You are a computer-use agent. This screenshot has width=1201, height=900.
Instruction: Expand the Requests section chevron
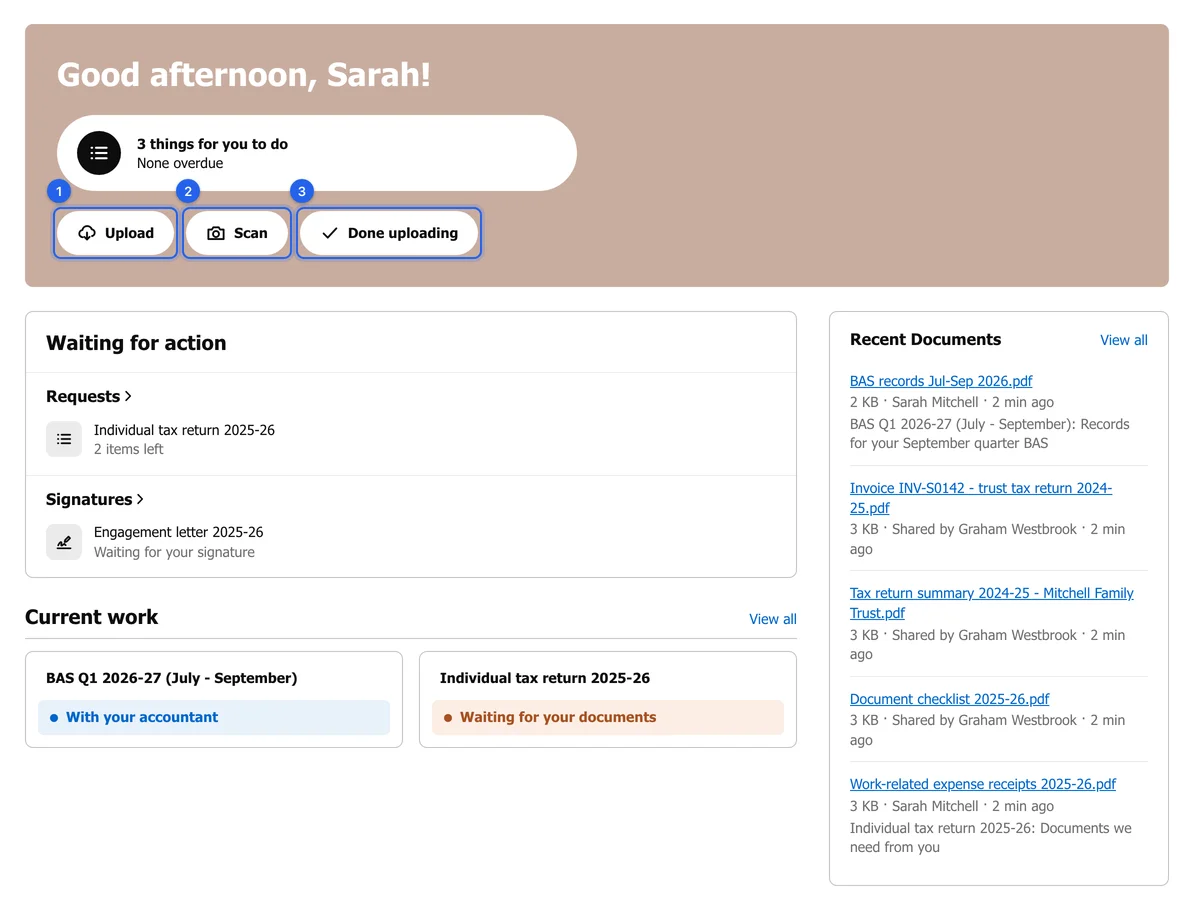128,397
